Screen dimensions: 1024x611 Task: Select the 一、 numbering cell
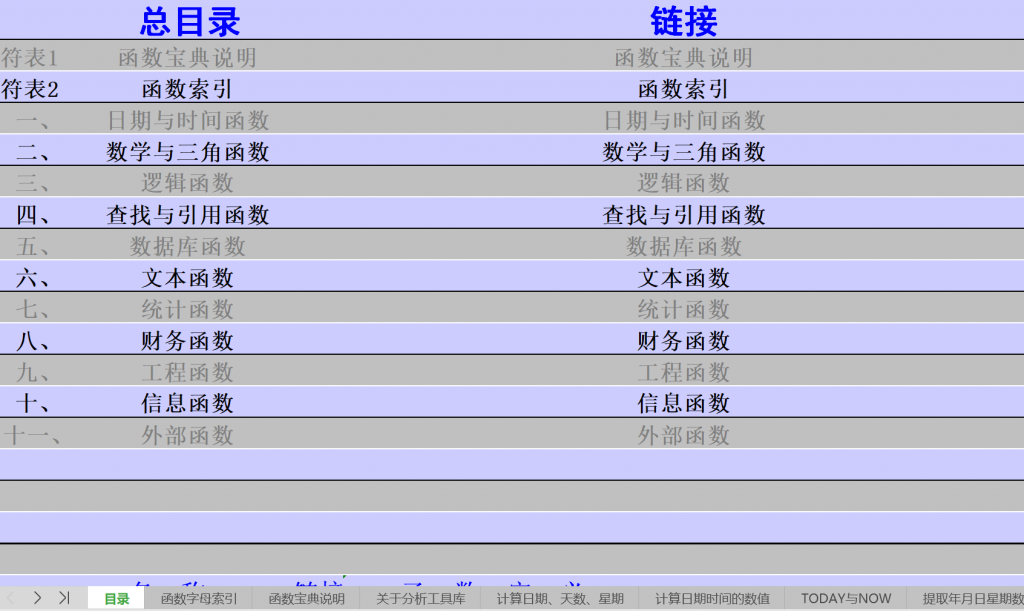pos(33,120)
